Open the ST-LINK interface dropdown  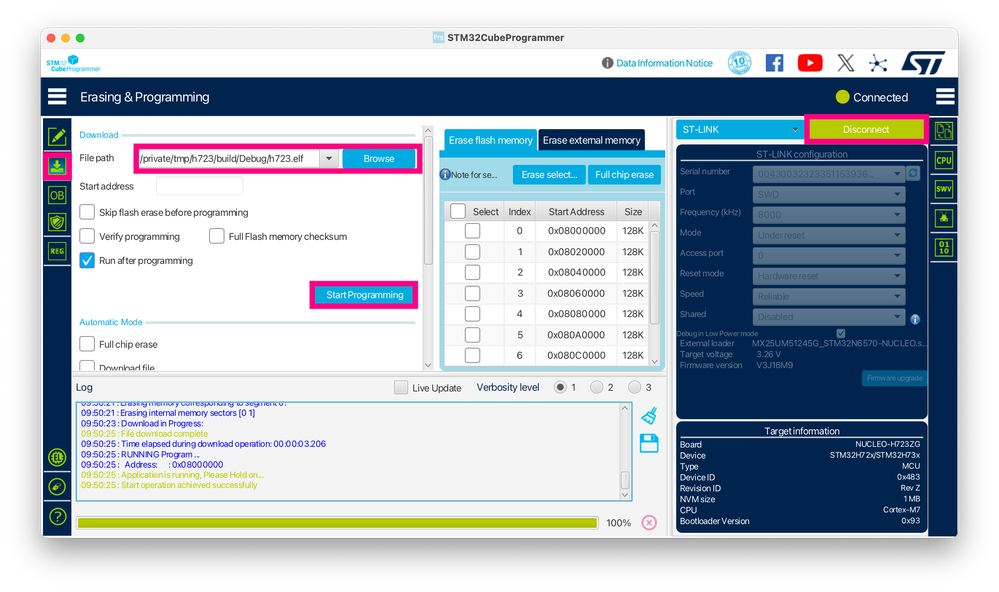coord(739,129)
